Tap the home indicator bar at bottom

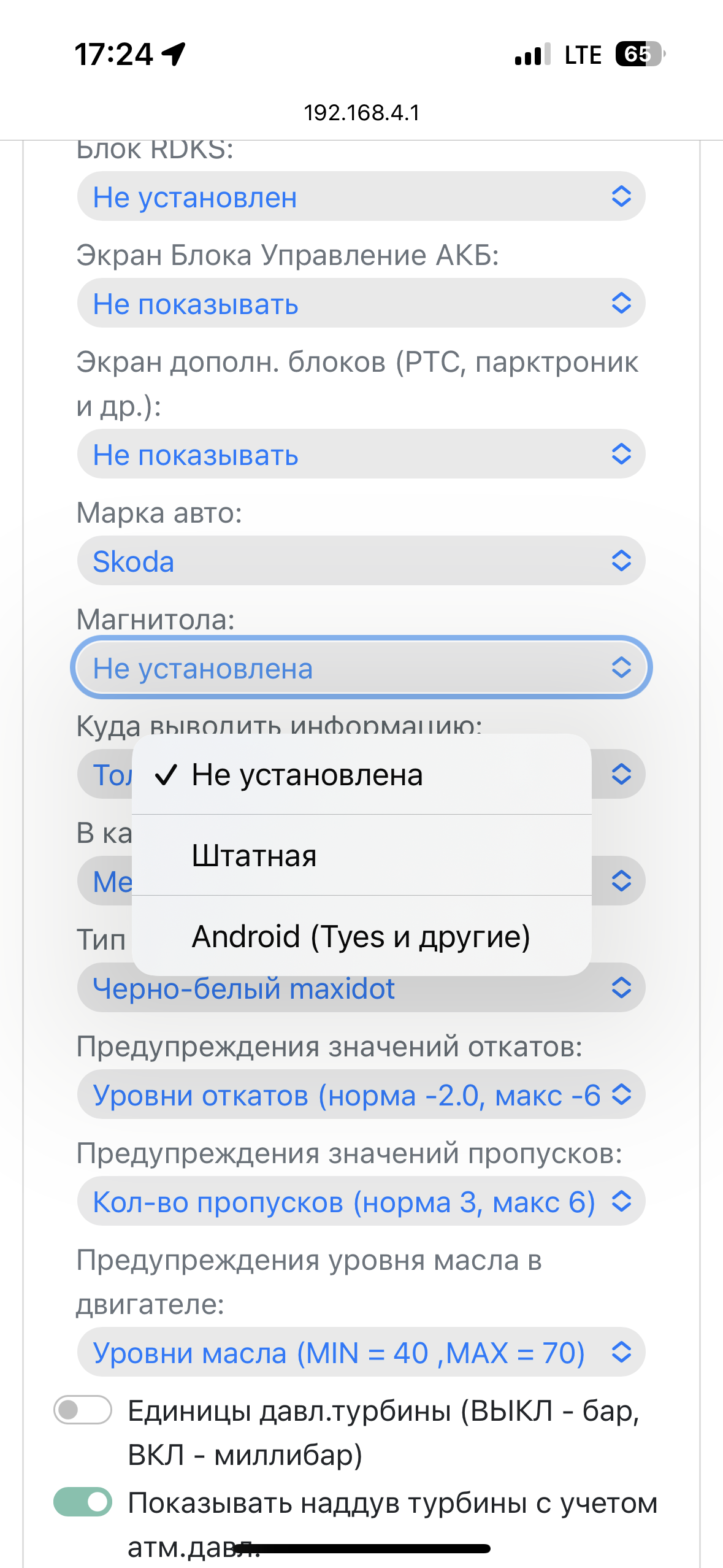pos(362,1548)
